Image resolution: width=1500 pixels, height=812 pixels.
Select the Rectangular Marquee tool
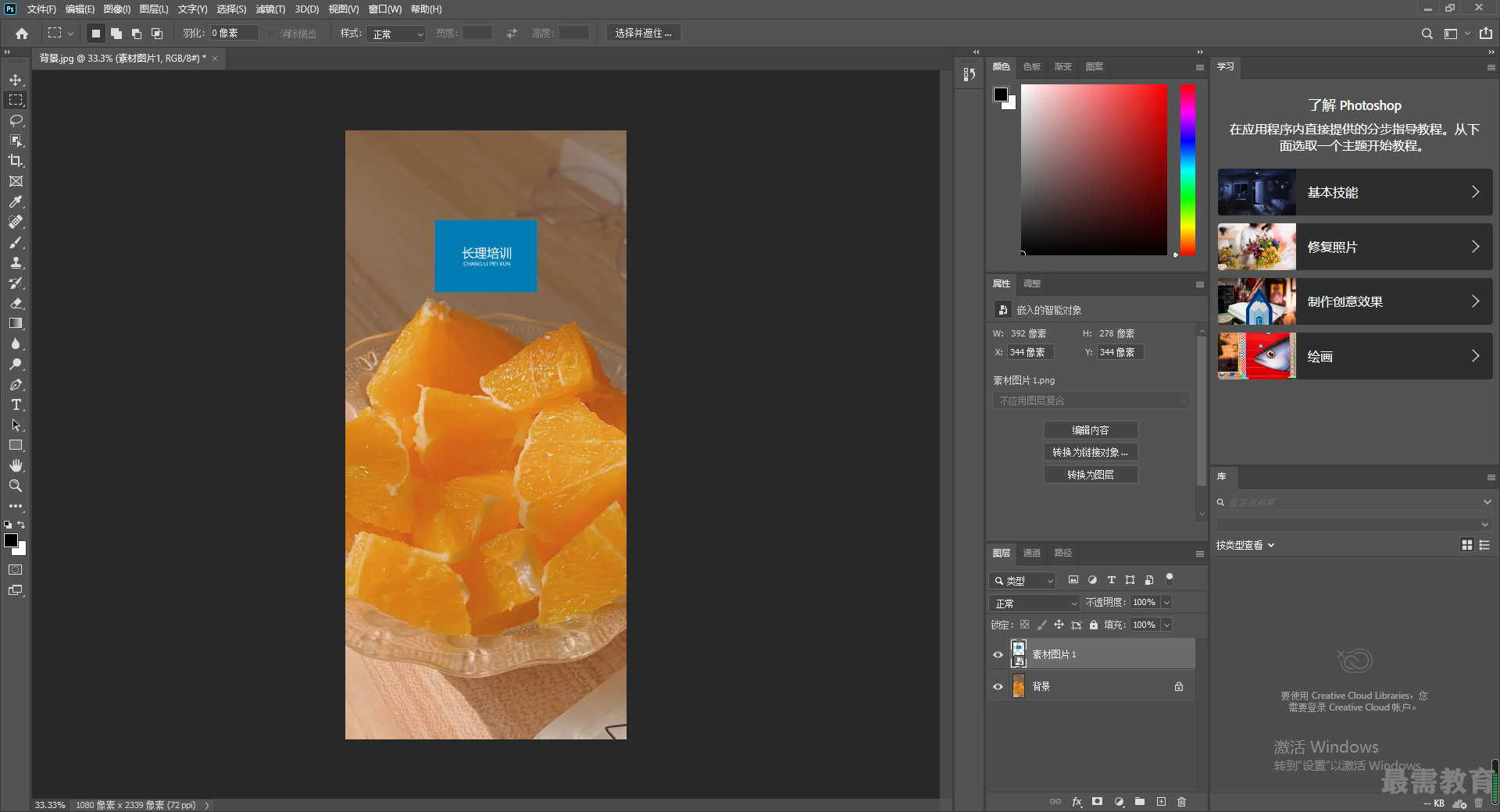tap(16, 100)
